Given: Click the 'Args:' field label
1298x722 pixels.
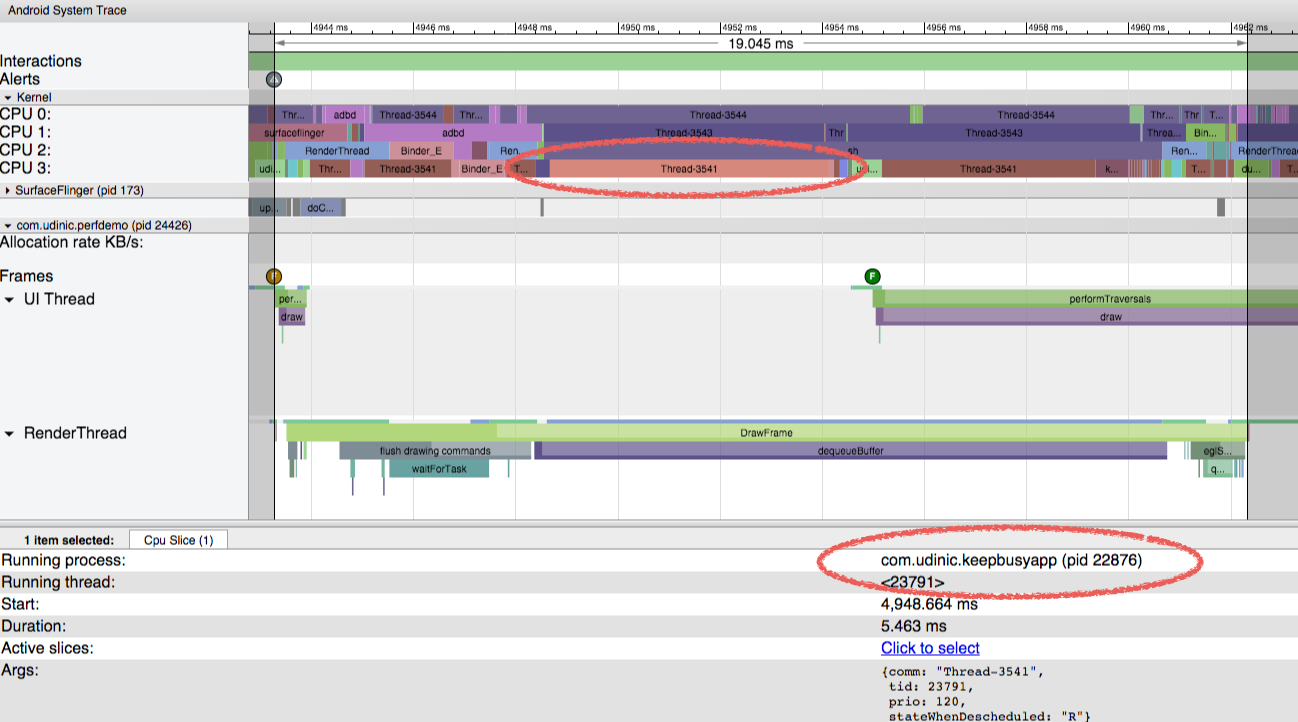Looking at the screenshot, I should 19,670.
